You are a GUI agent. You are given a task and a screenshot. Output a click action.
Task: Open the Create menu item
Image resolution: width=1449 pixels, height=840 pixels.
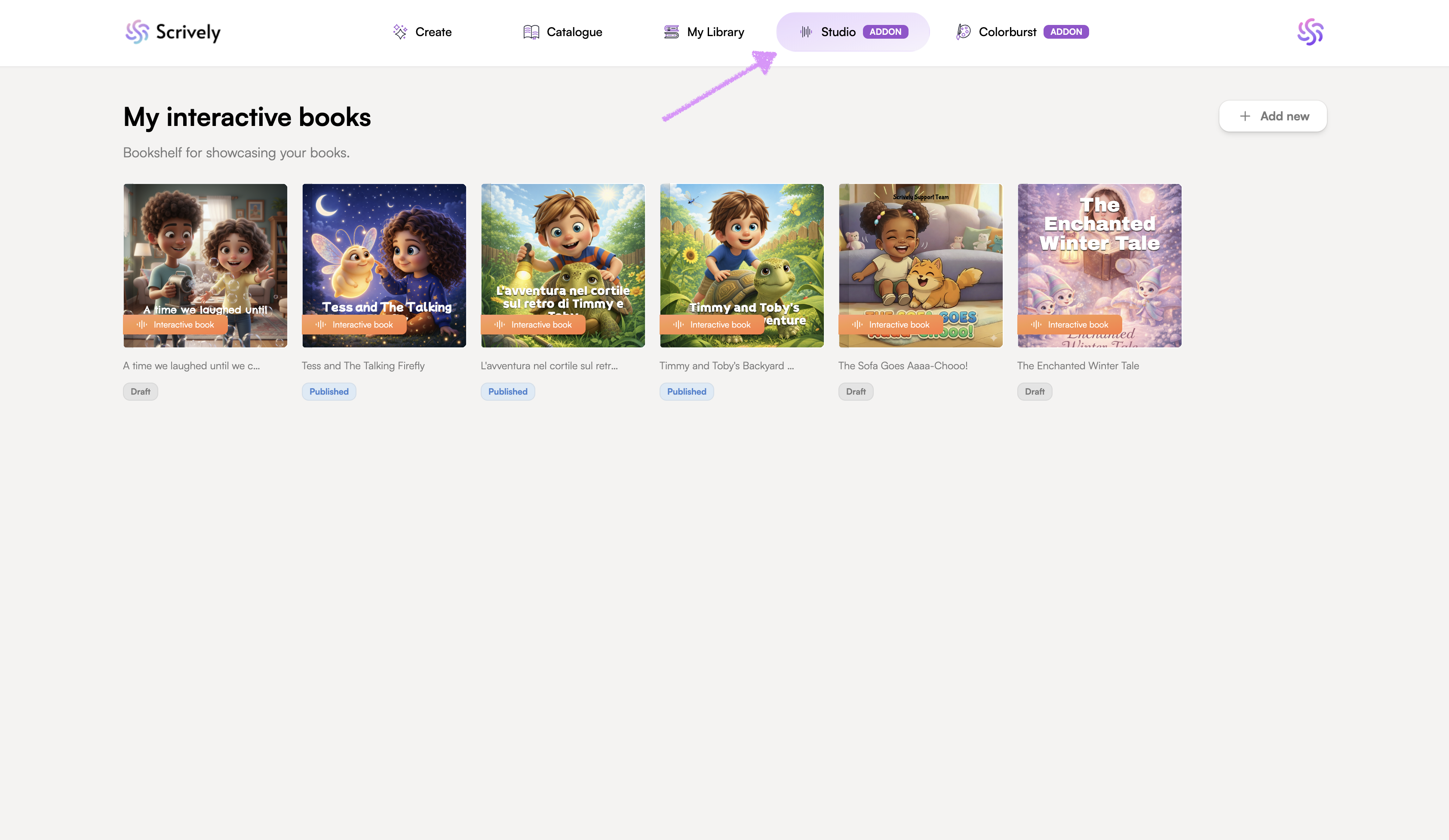(433, 32)
